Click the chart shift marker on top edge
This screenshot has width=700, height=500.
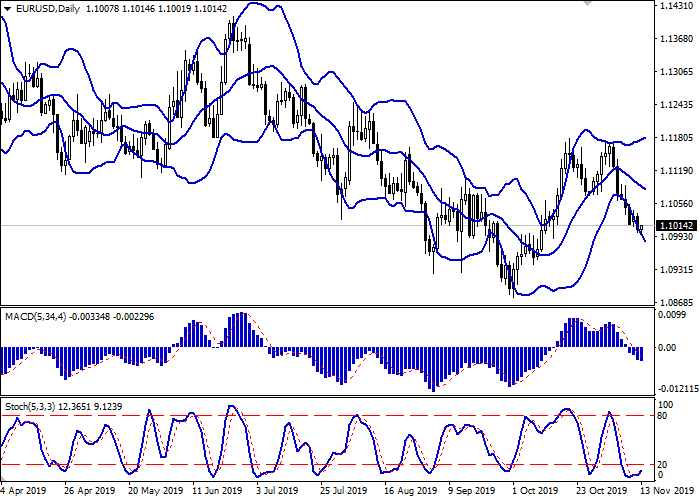pyautogui.click(x=586, y=5)
